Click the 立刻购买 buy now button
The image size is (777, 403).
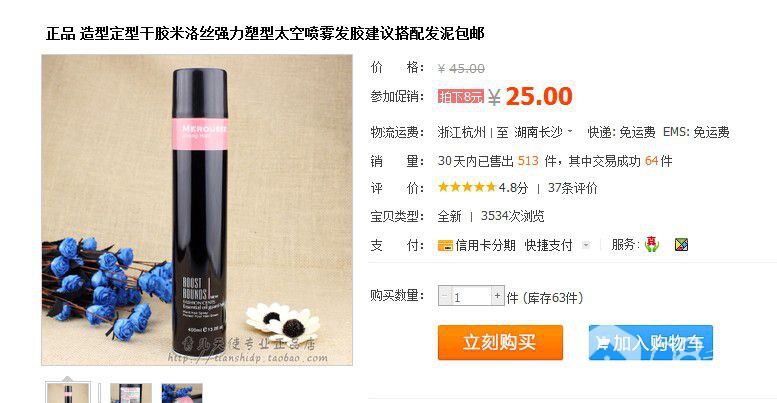[x=500, y=343]
